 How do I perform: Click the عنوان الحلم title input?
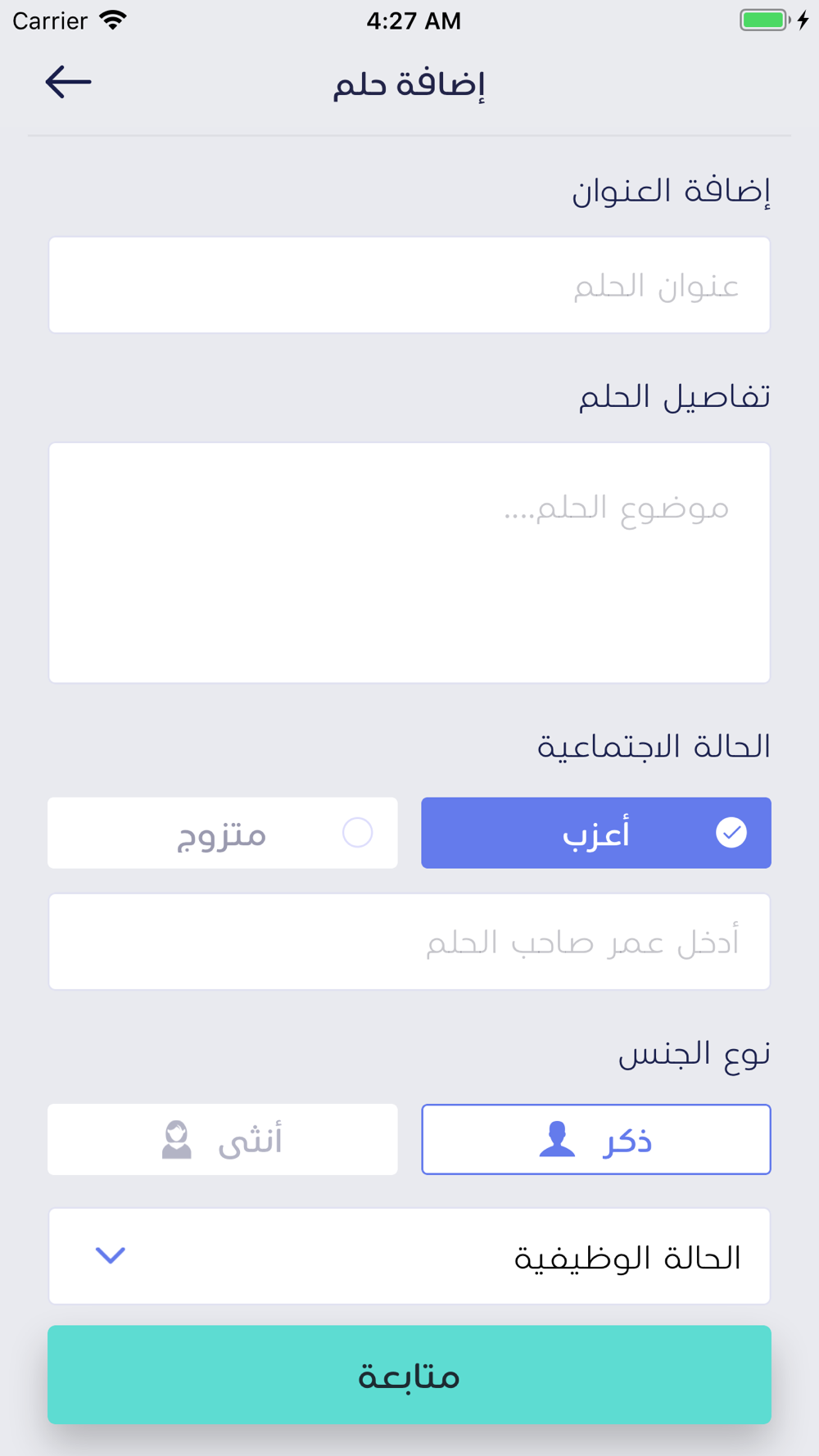(x=409, y=285)
